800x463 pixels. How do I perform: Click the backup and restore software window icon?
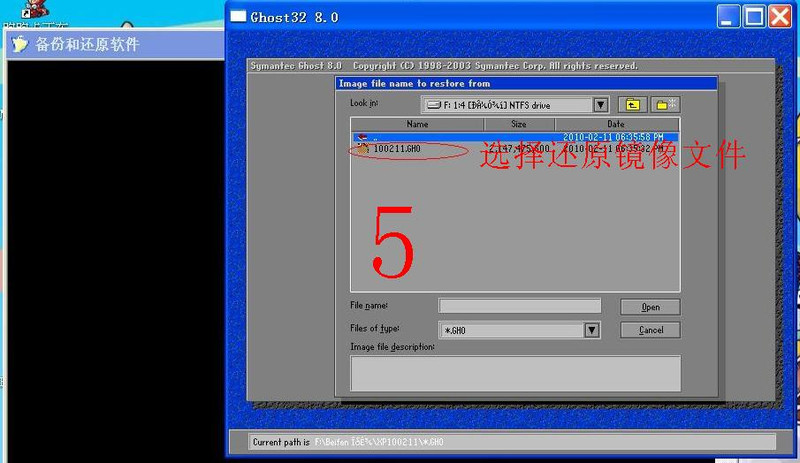tap(19, 44)
